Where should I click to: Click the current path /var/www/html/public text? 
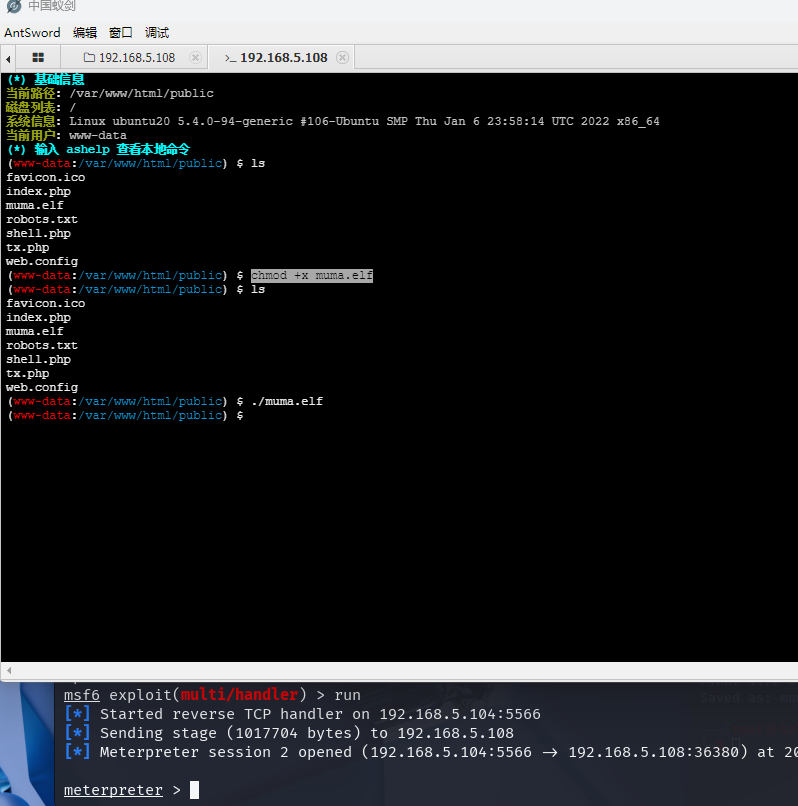[141, 94]
